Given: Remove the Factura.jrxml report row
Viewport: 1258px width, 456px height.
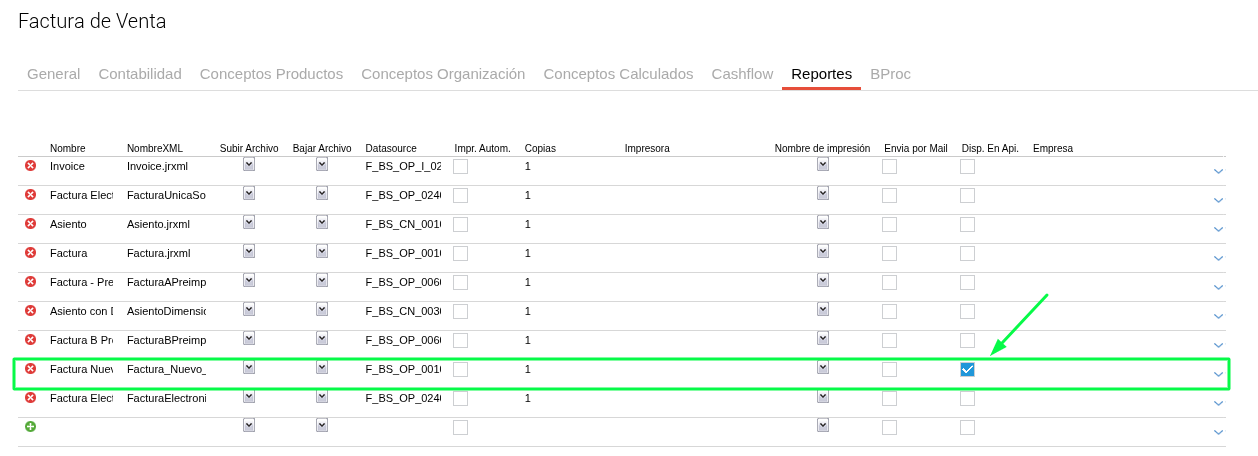Looking at the screenshot, I should [30, 253].
